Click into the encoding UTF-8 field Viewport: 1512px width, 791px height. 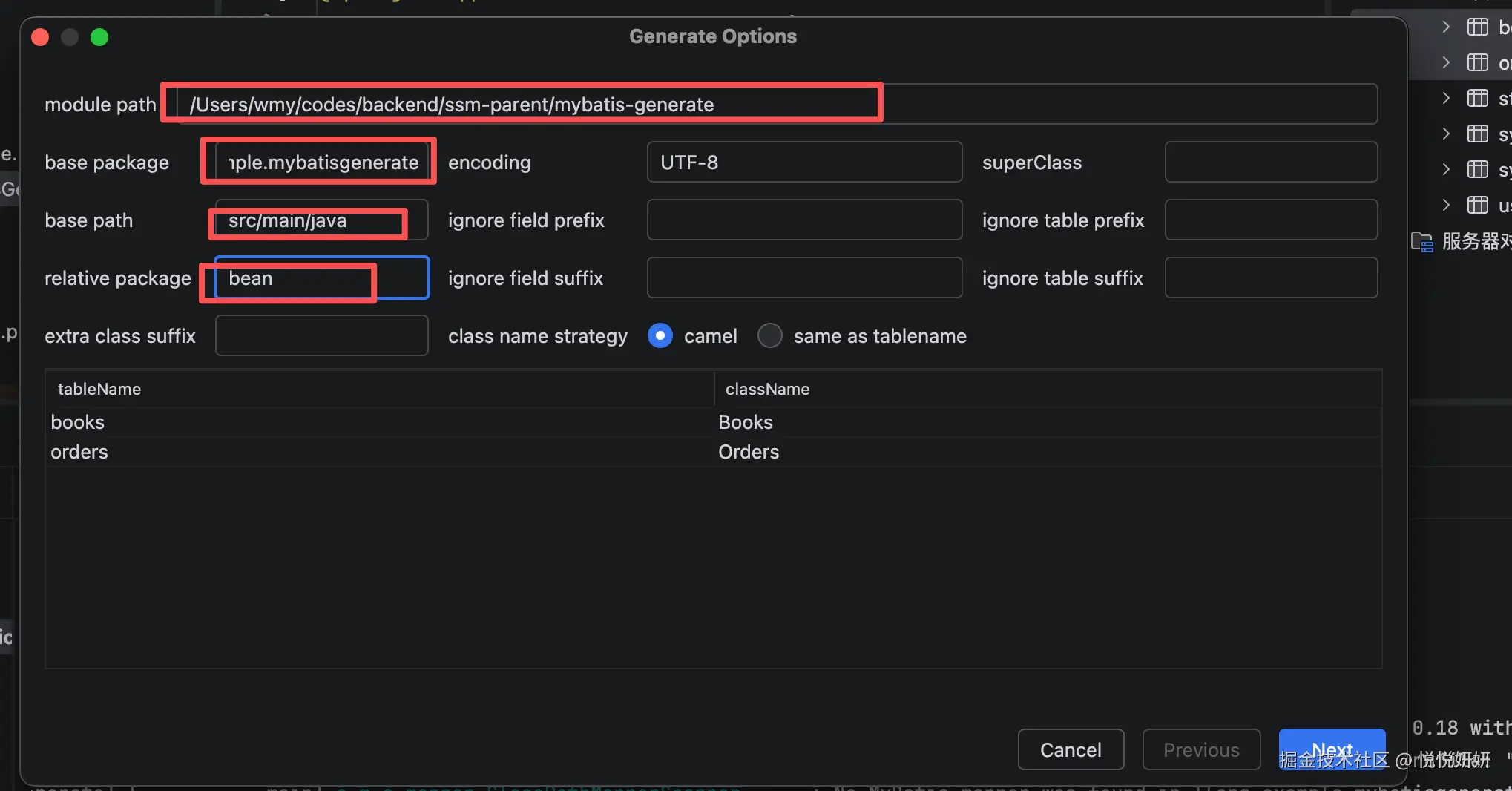(804, 163)
